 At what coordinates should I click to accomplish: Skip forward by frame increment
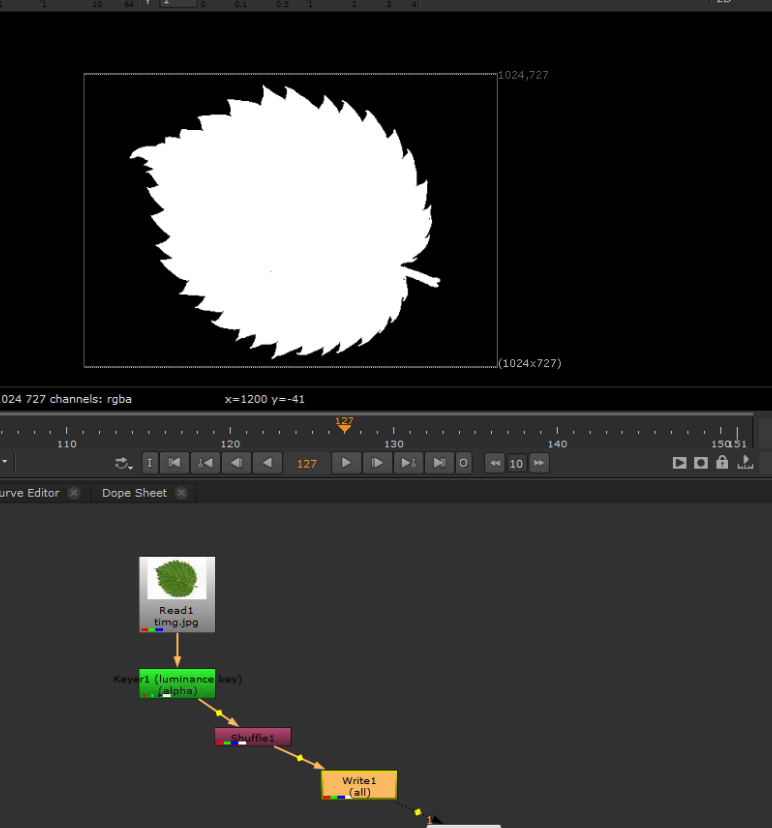tap(539, 463)
